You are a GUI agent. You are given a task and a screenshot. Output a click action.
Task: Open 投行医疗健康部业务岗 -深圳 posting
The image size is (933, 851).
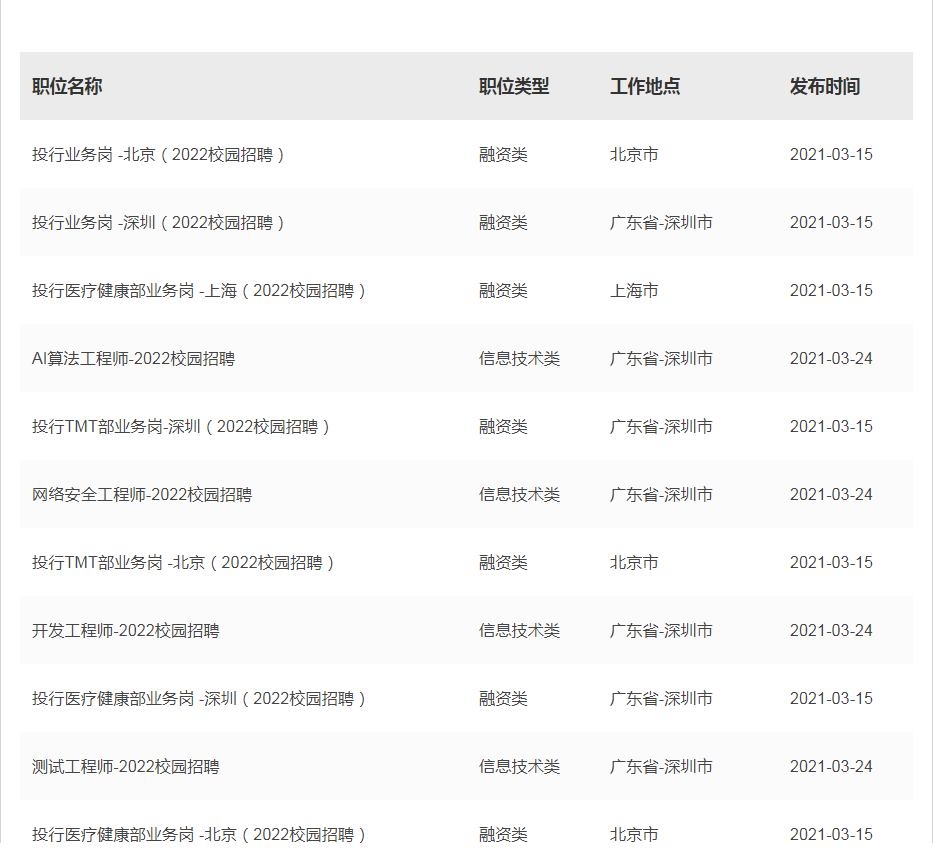click(x=199, y=699)
